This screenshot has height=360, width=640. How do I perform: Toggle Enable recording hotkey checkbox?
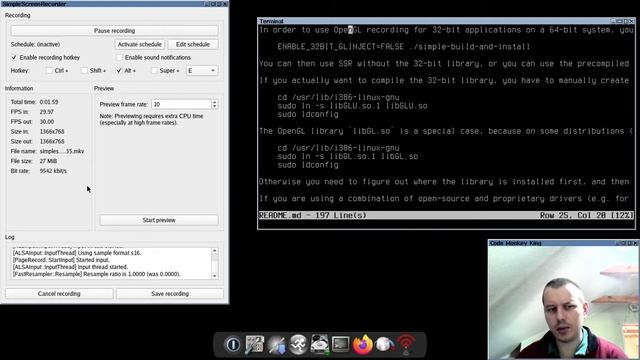14,58
